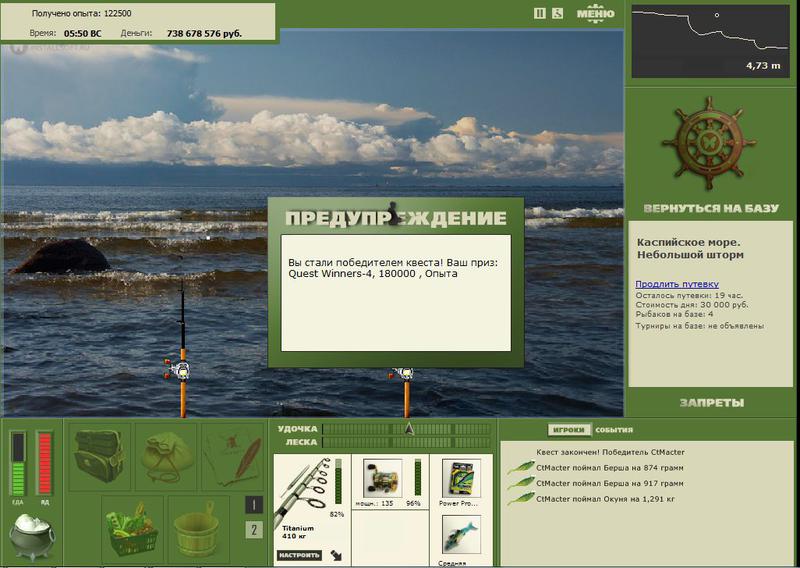Click the ПРЕДУПРЕЖДЕНИЕ dialog title

[396, 218]
